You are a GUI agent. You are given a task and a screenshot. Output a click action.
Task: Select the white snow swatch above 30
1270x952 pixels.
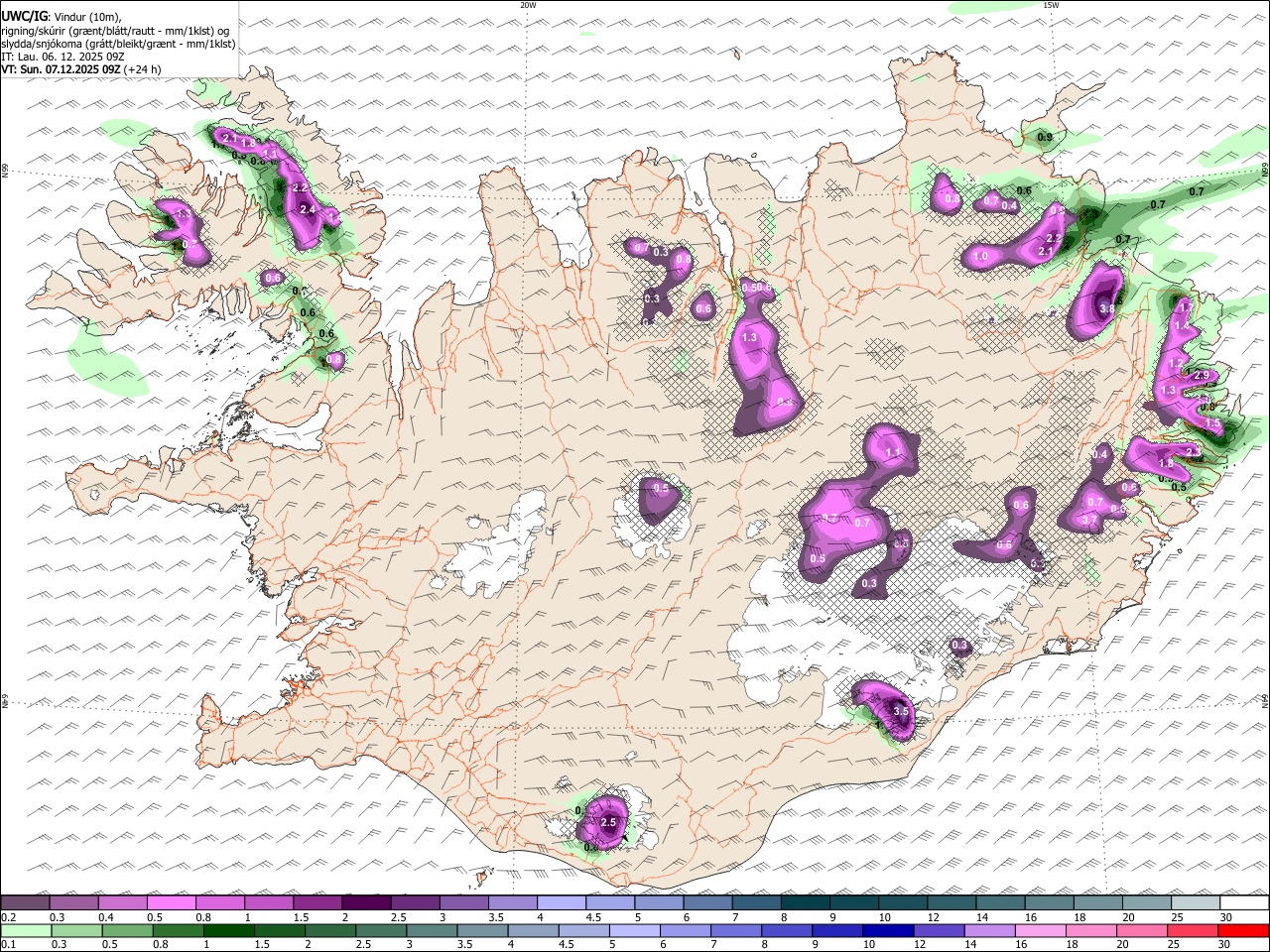(1244, 903)
